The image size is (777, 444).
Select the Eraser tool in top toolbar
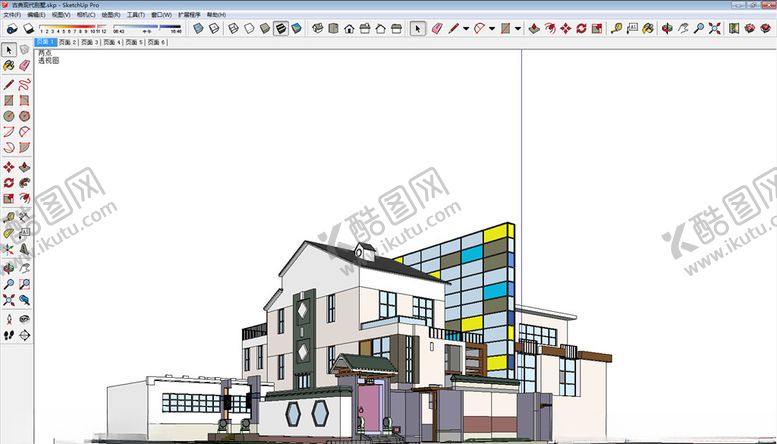[437, 29]
